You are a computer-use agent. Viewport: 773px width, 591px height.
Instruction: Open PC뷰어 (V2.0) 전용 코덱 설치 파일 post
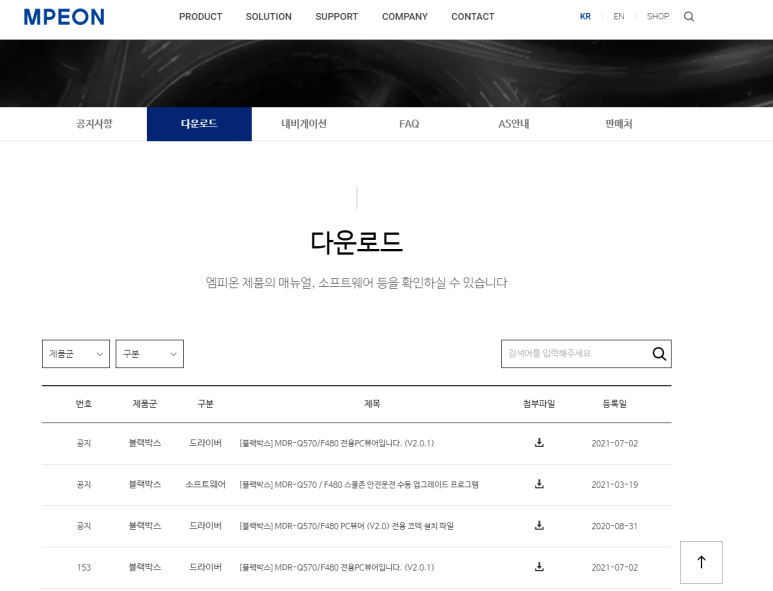(x=347, y=526)
